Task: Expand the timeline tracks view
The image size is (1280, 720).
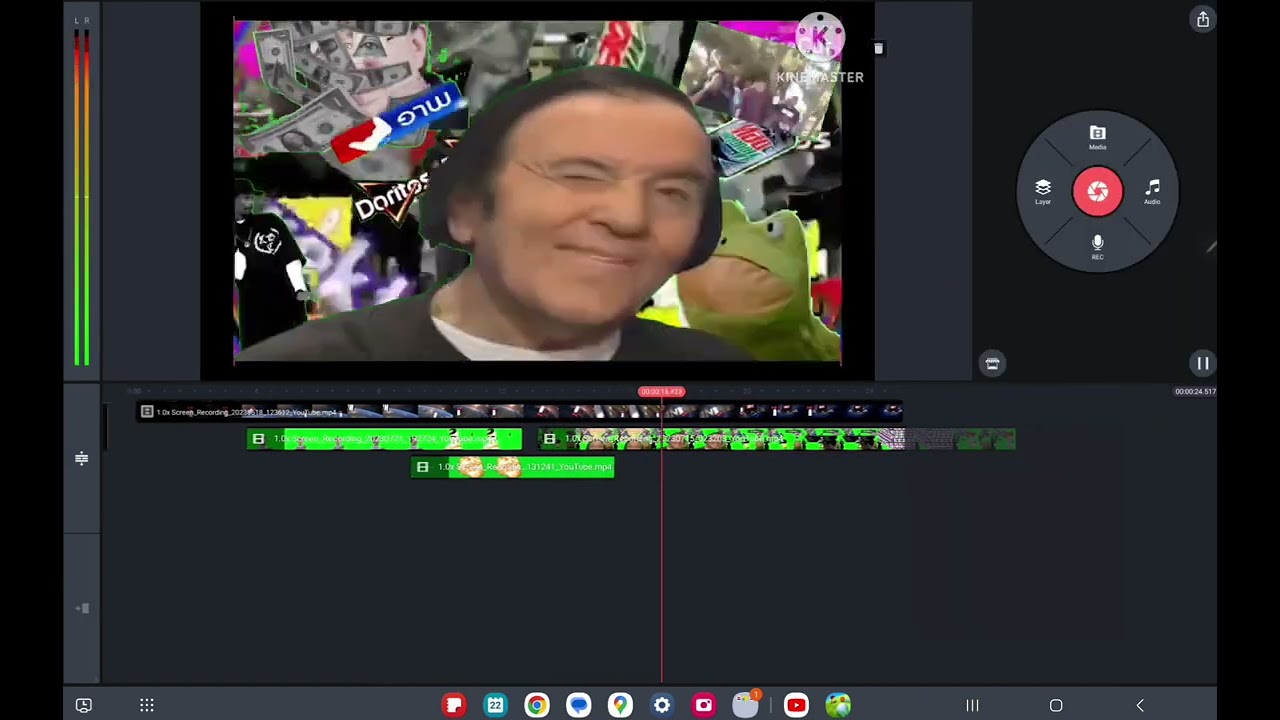Action: [x=82, y=458]
